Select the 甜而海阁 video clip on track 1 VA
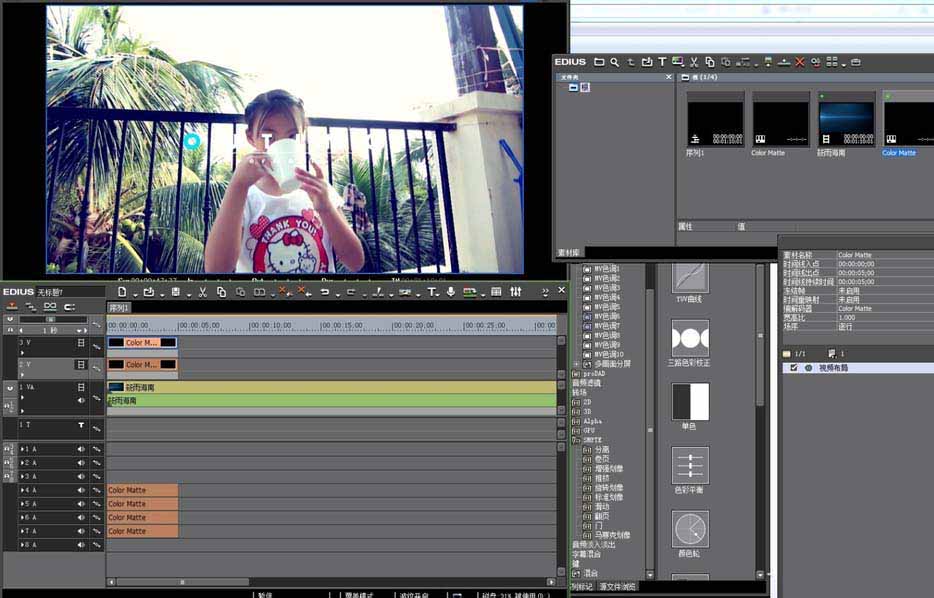 [x=332, y=387]
